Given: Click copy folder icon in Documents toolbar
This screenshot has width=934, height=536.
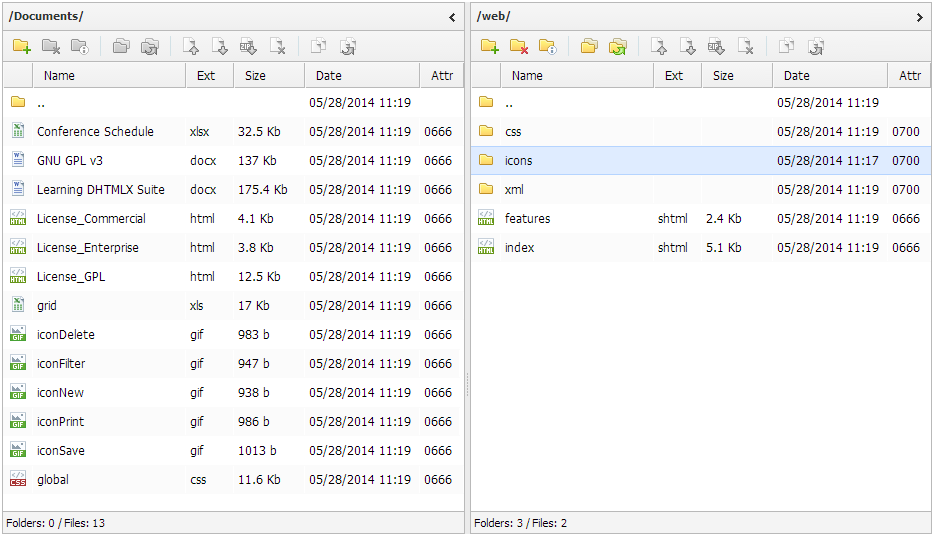Looking at the screenshot, I should [122, 46].
